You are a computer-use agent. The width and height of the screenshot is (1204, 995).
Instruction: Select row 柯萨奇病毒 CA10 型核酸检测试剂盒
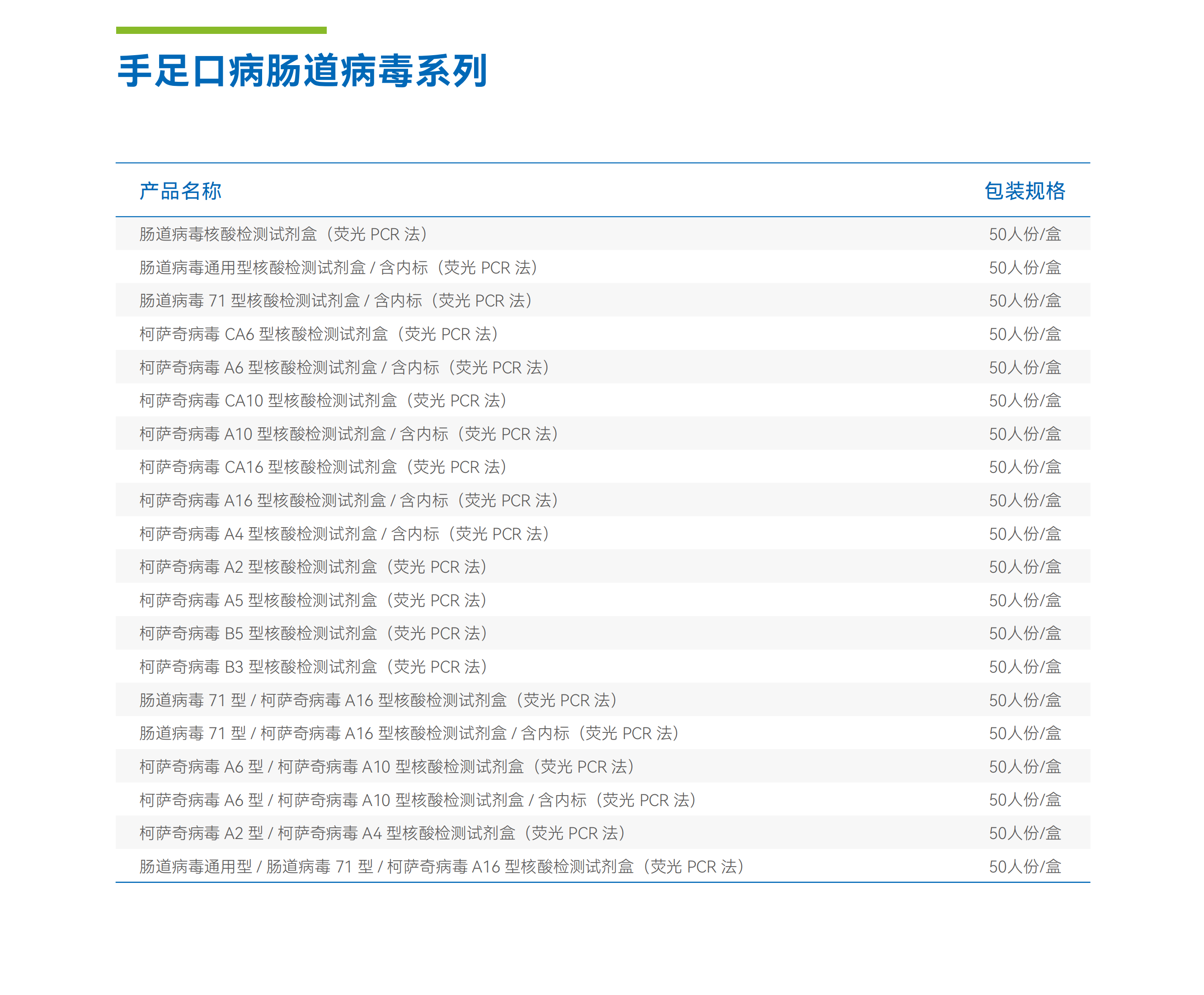coord(602,400)
